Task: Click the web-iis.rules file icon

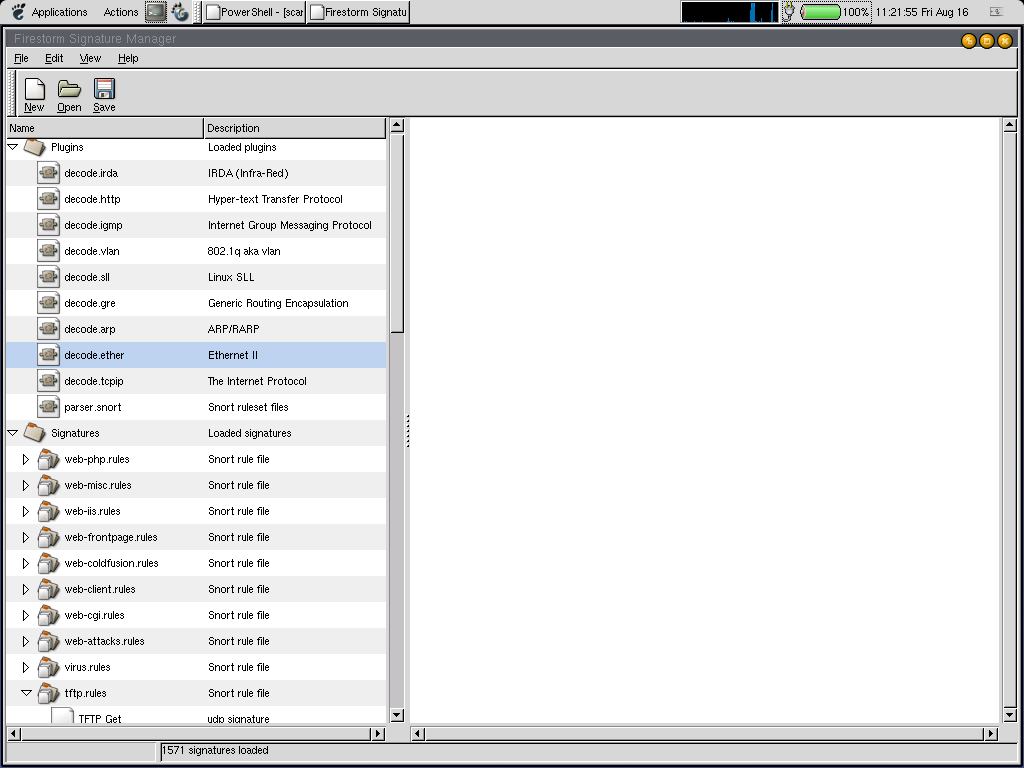Action: 48,511
